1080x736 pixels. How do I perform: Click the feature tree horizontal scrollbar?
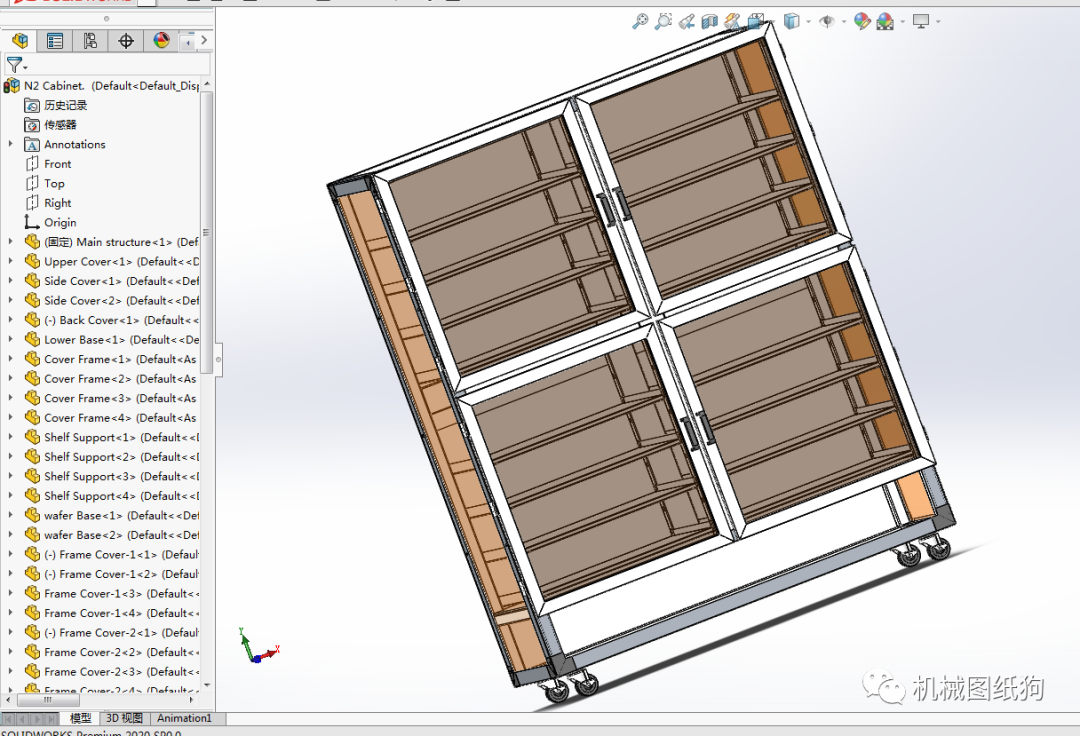[x=48, y=700]
